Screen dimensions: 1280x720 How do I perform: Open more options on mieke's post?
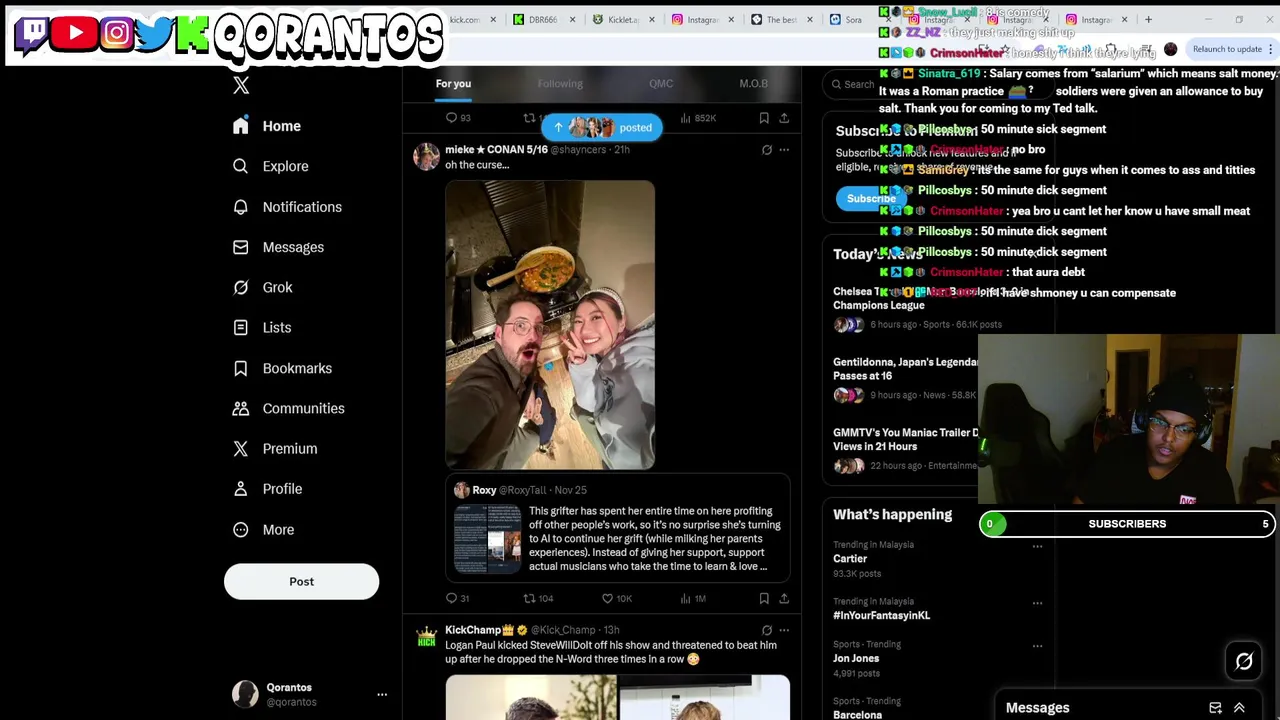click(x=784, y=150)
